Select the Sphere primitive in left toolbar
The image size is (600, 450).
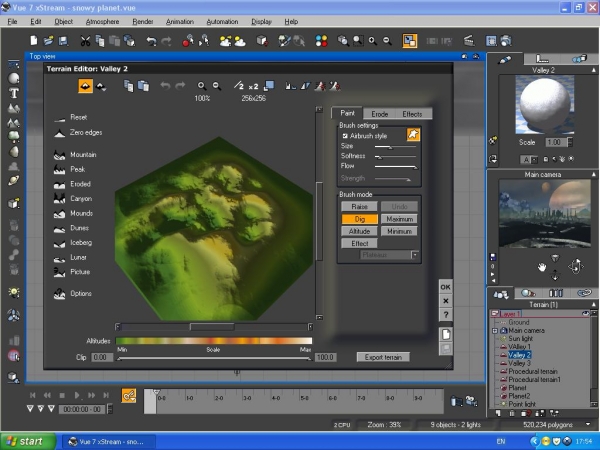click(x=14, y=78)
